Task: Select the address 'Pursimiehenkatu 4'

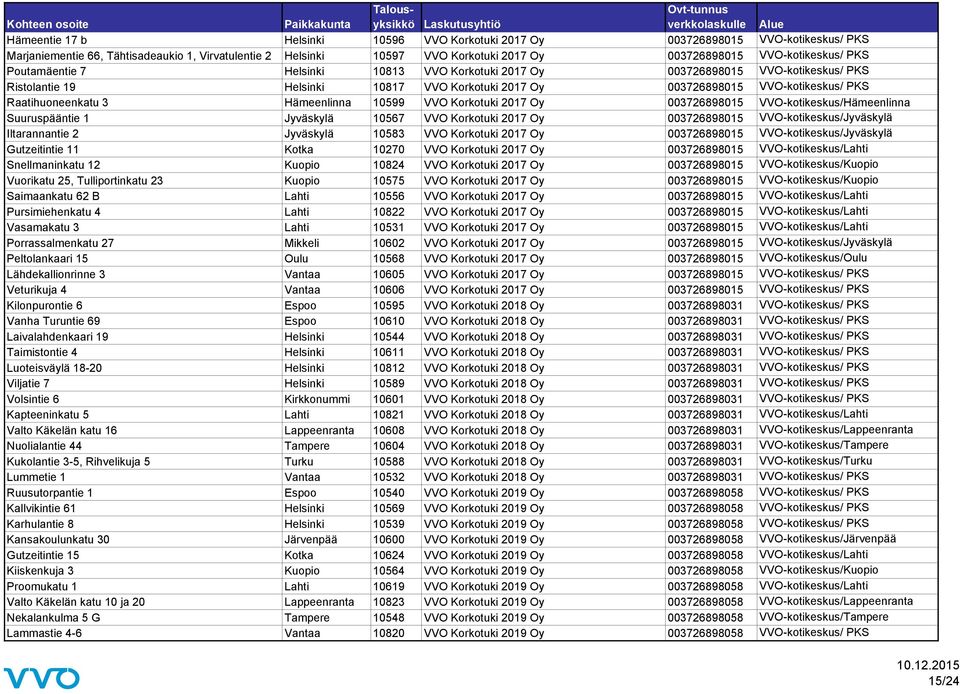Action: point(53,212)
